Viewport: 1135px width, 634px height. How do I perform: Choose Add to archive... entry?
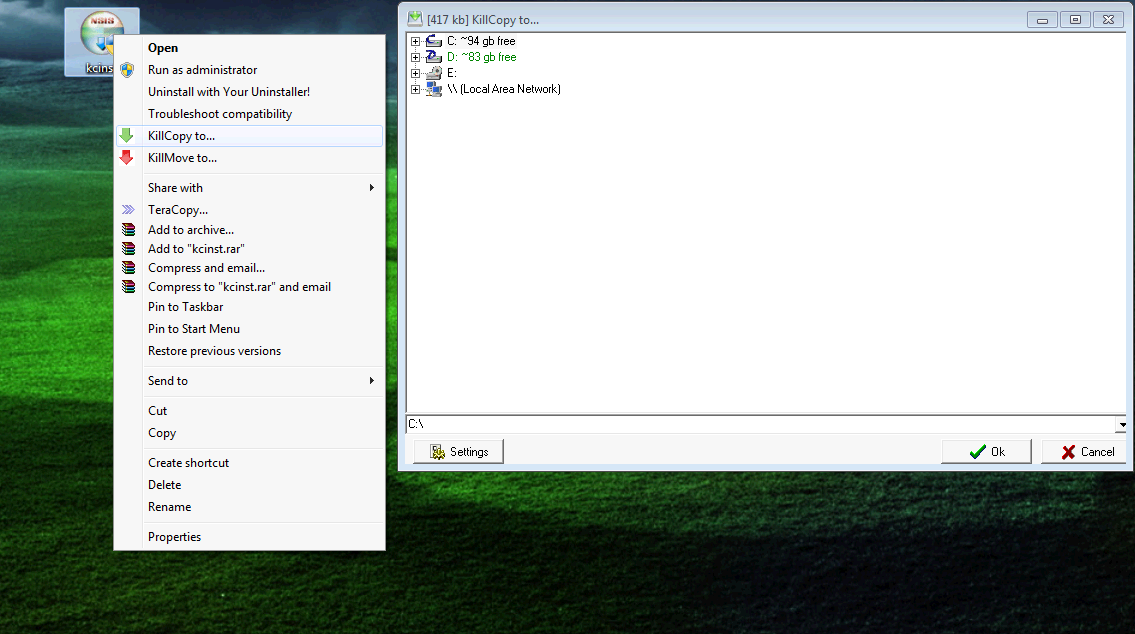pyautogui.click(x=250, y=229)
